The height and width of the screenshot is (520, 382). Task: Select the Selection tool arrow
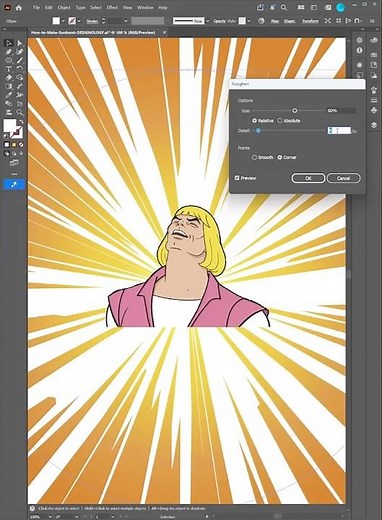tap(9, 43)
